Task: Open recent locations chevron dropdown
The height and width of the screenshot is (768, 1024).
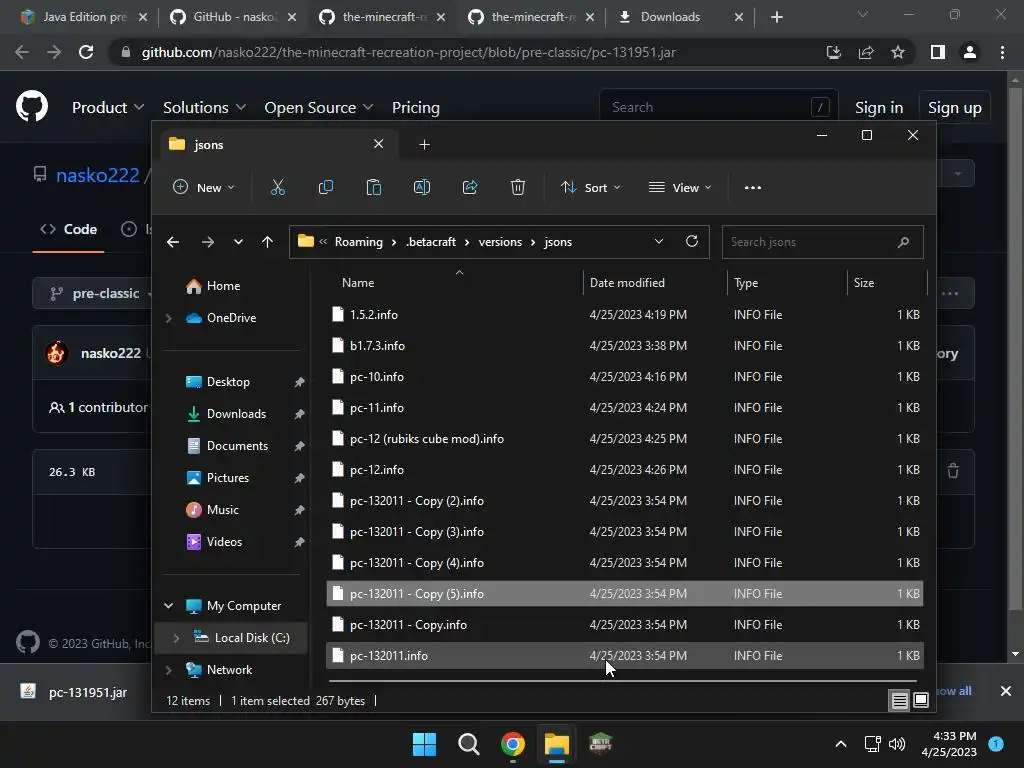Action: click(x=238, y=242)
